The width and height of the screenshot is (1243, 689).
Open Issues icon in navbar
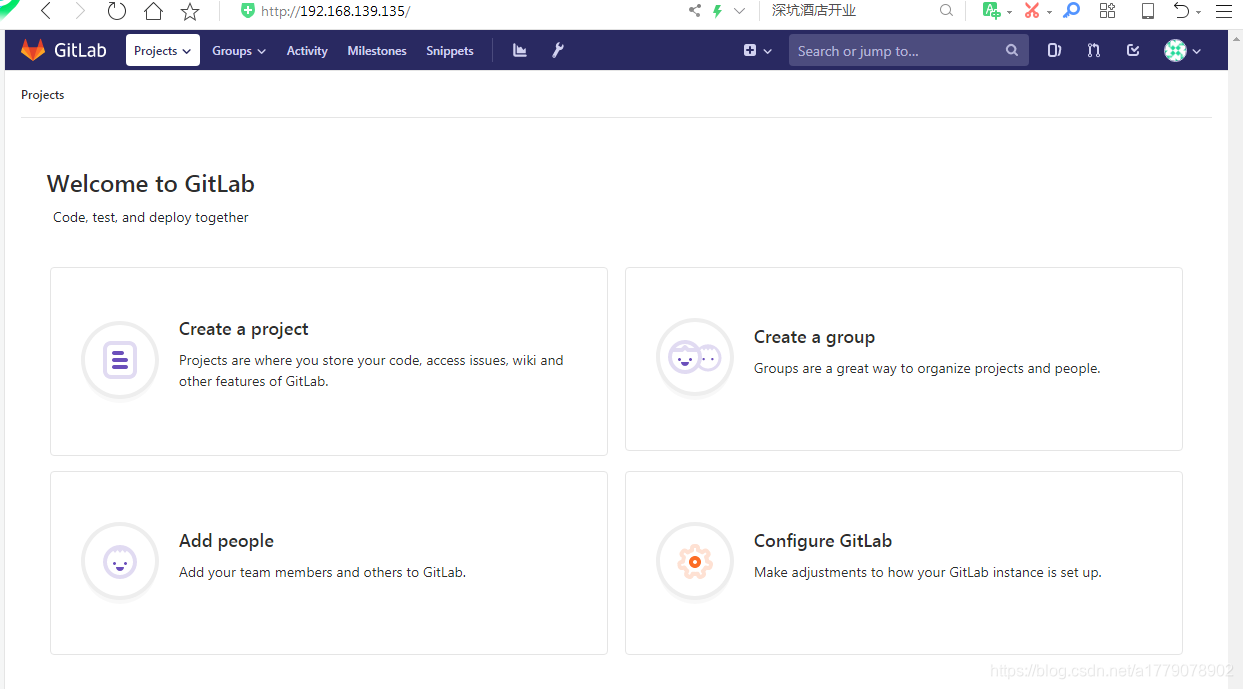point(1054,50)
